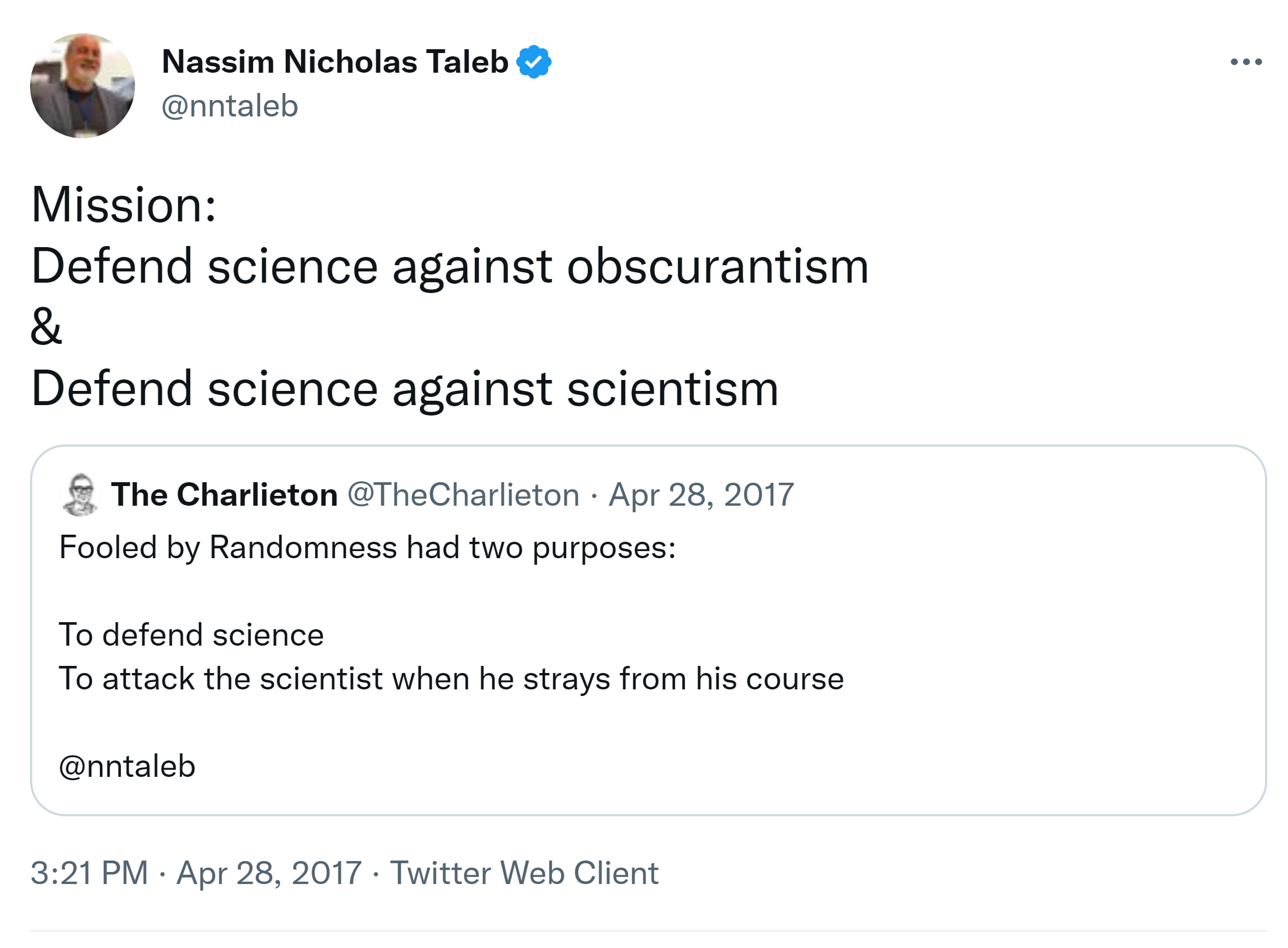The width and height of the screenshot is (1288, 948).
Task: Open the Nassim Nicholas Taleb display name
Action: click(x=335, y=62)
